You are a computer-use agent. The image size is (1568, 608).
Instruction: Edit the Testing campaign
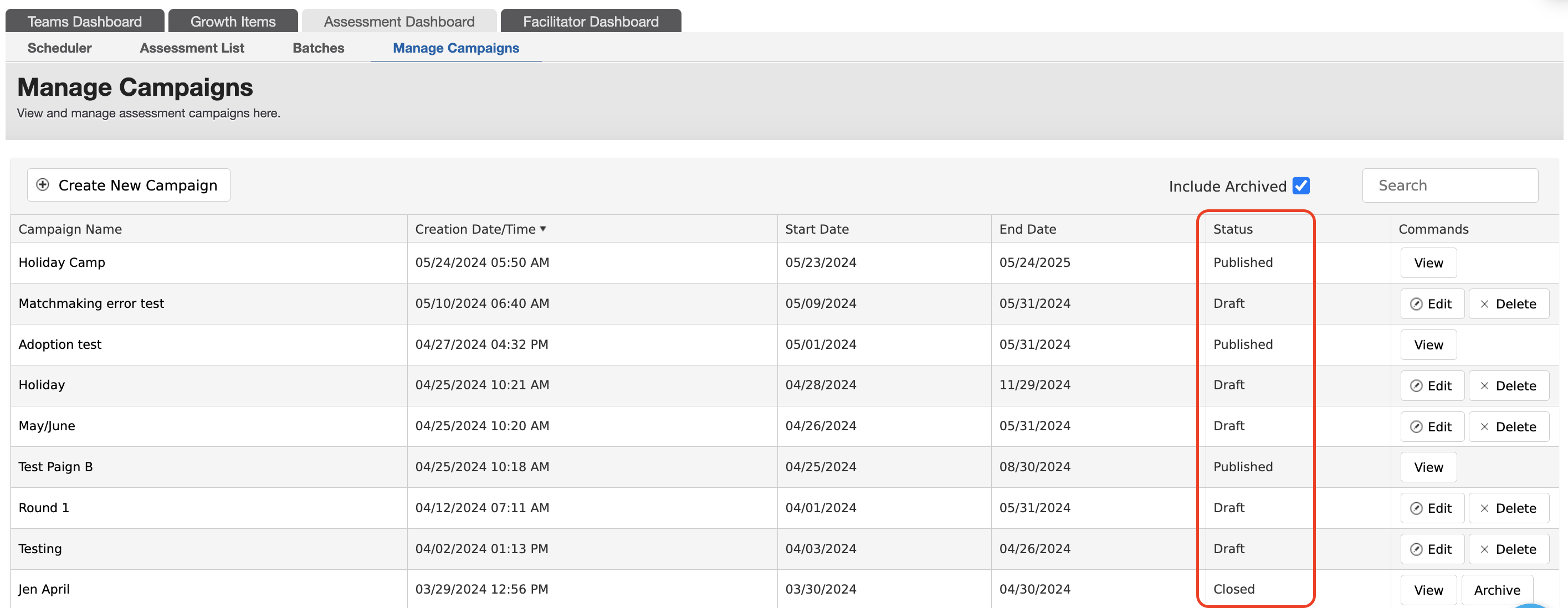[x=1432, y=549]
